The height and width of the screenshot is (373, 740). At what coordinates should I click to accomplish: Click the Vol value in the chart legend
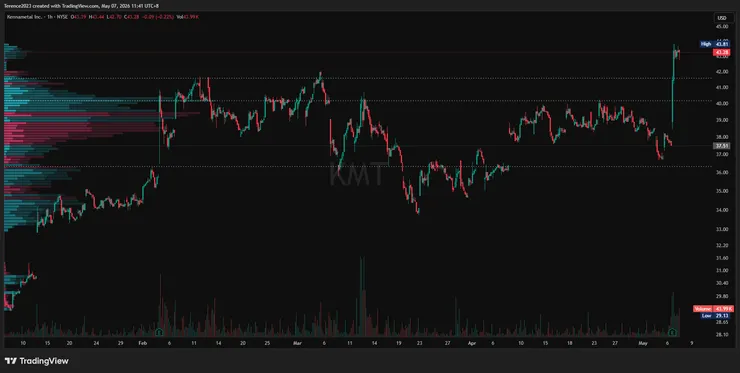[192, 17]
